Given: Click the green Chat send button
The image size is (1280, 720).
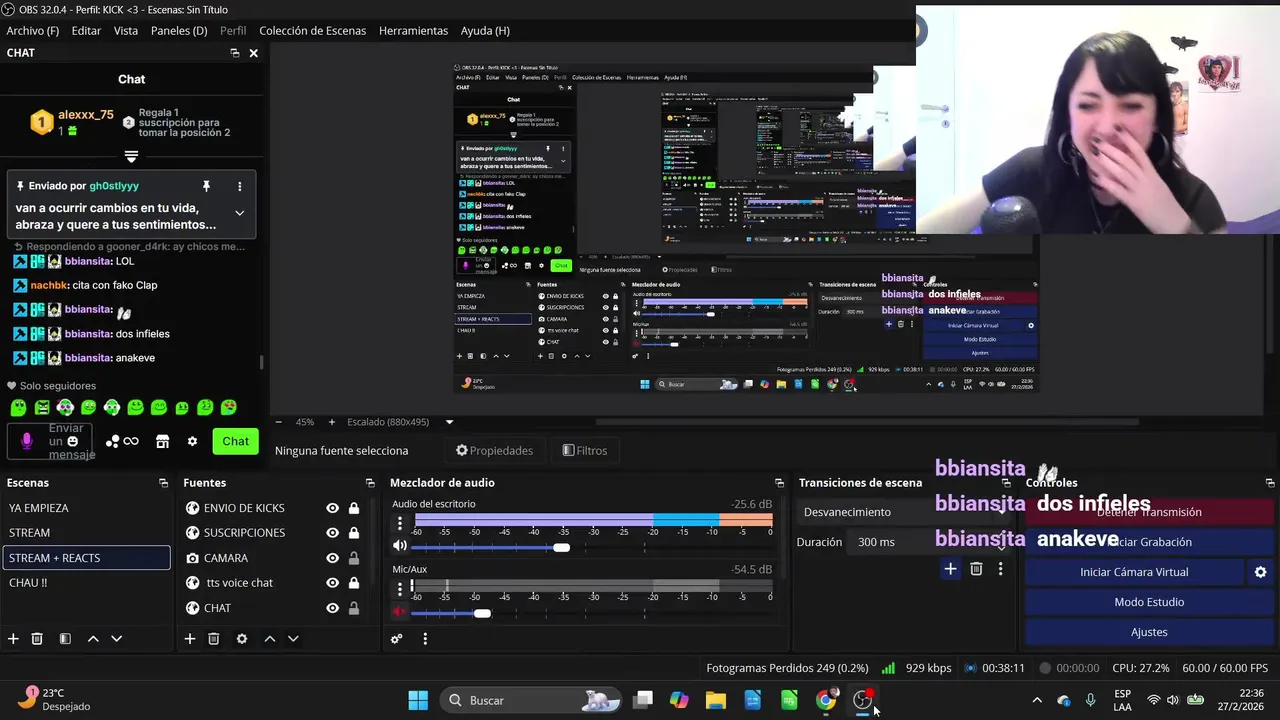Looking at the screenshot, I should coord(236,441).
